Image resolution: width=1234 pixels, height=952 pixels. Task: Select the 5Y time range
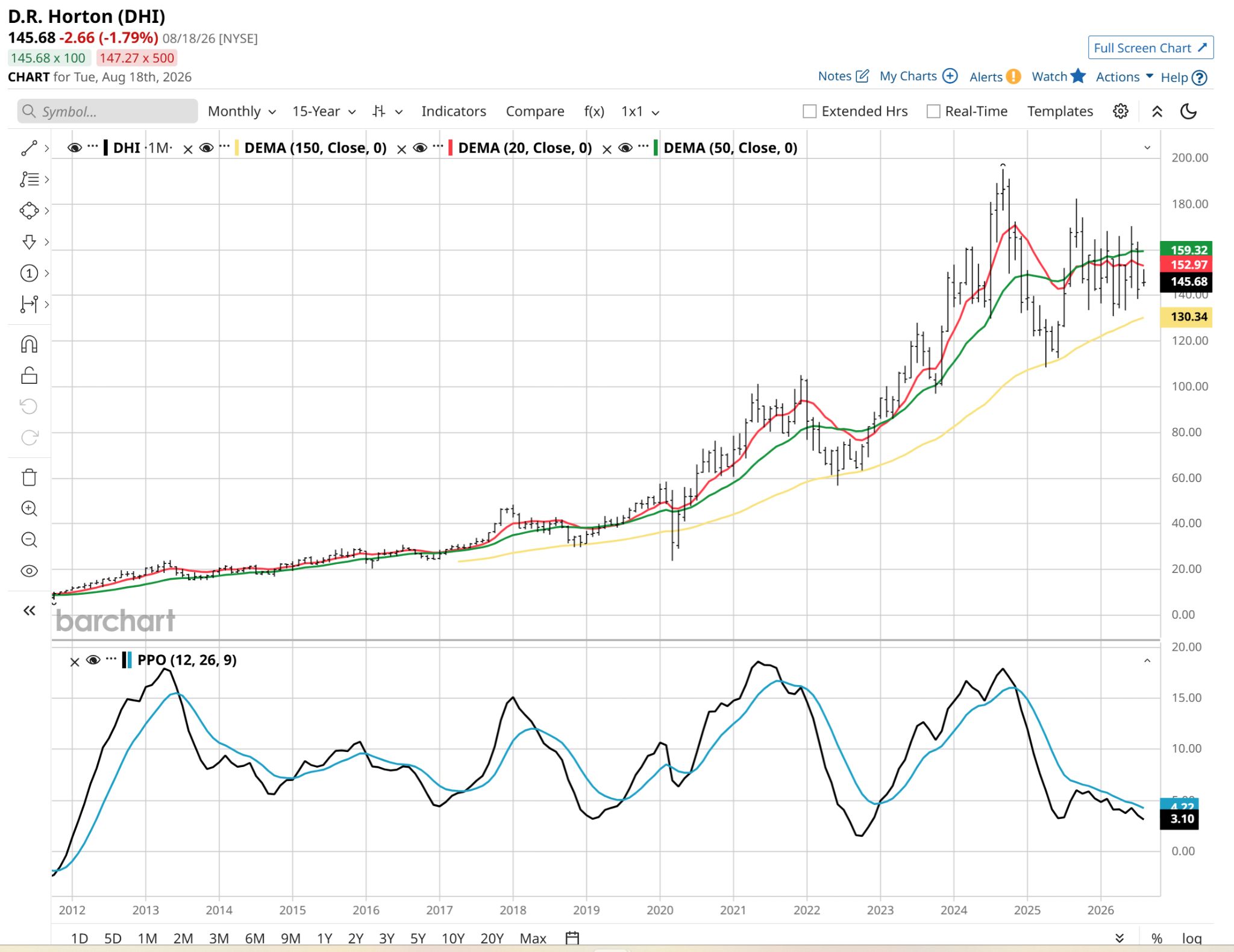(418, 938)
